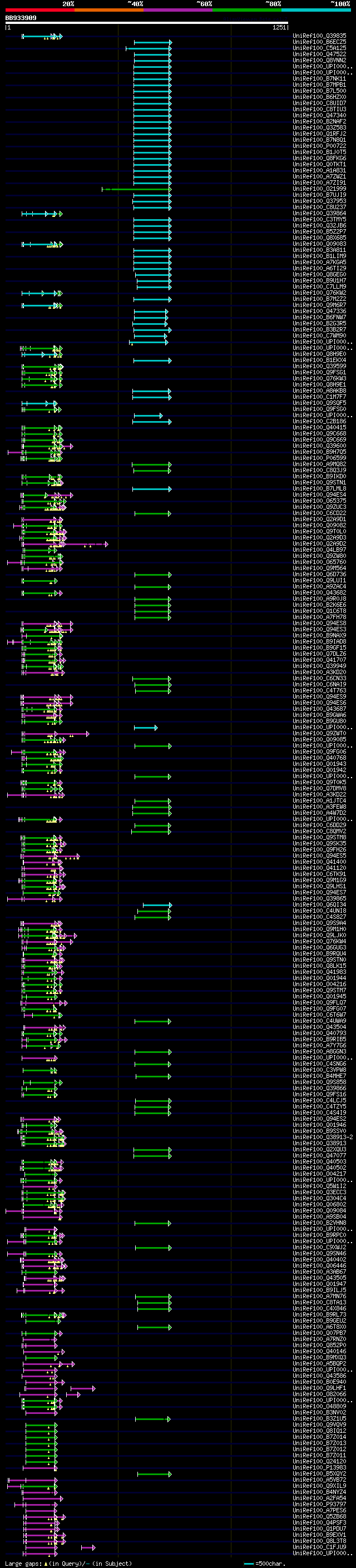
Task: Click the UniRef100_P13983 label
Action: coord(319,1467)
